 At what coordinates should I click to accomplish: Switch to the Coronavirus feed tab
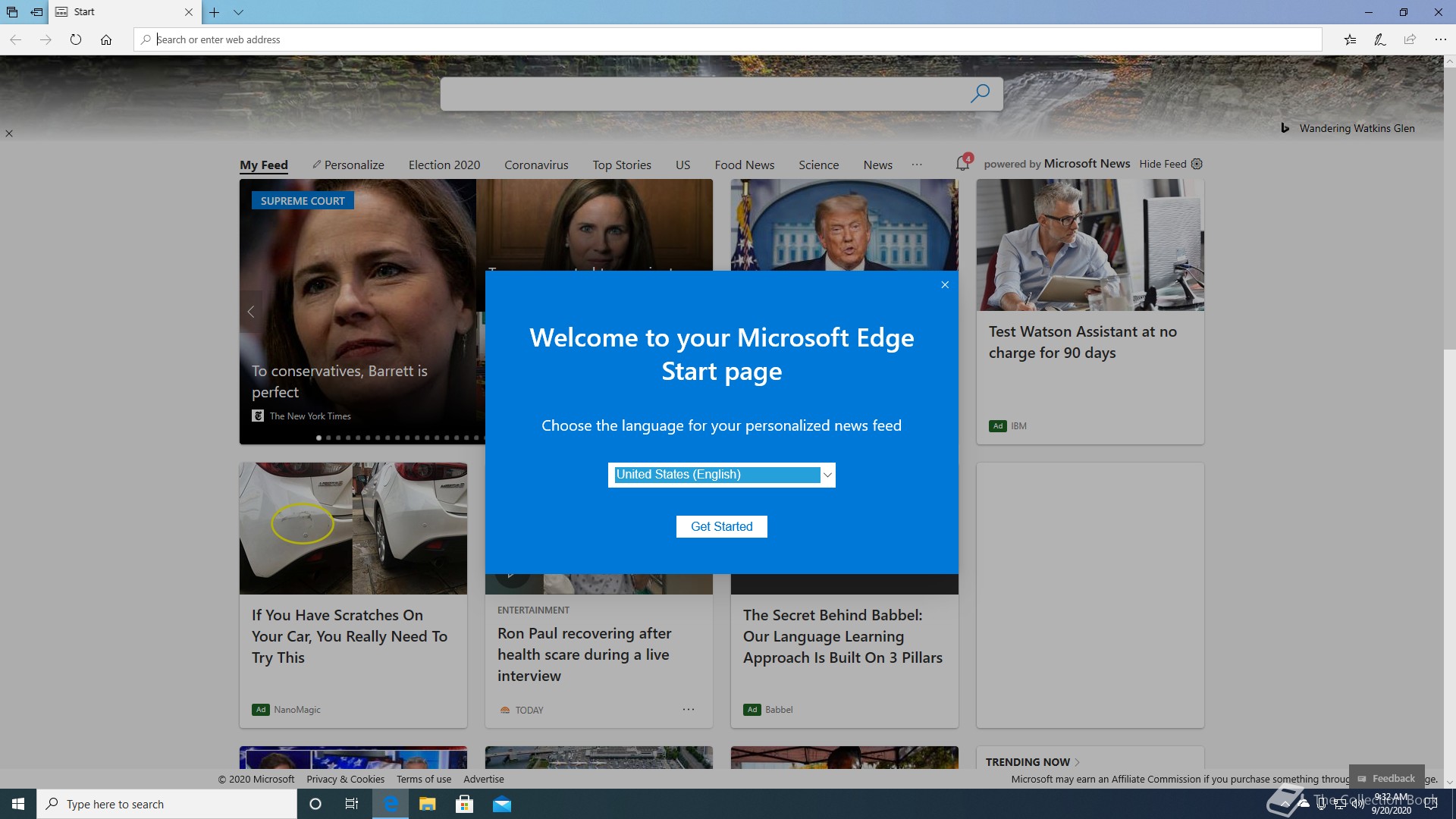pyautogui.click(x=536, y=165)
